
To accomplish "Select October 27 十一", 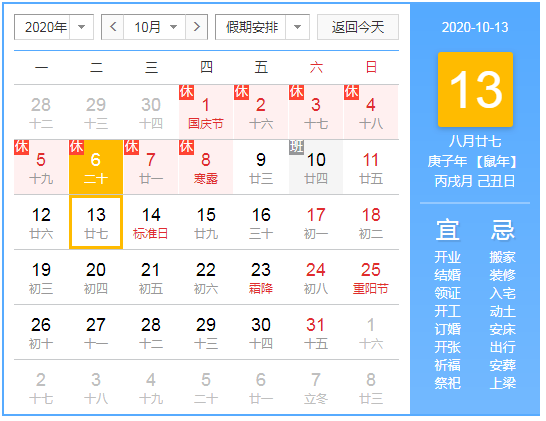I will [x=96, y=333].
